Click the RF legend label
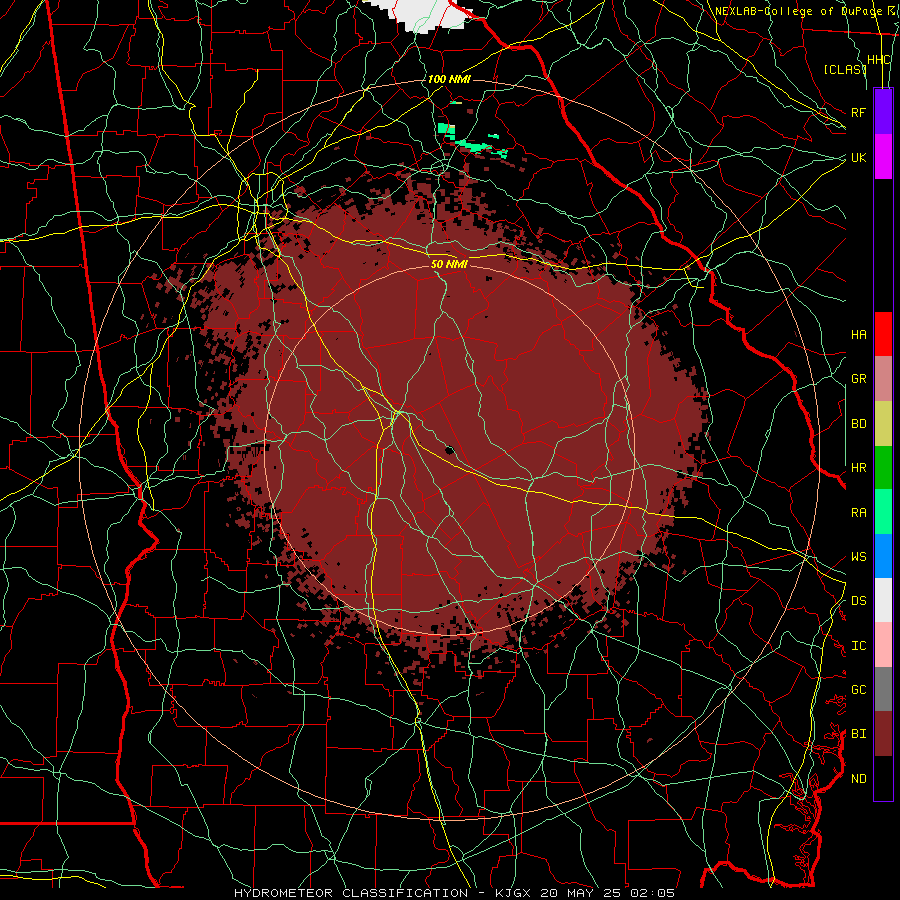The height and width of the screenshot is (900, 900). 859,112
